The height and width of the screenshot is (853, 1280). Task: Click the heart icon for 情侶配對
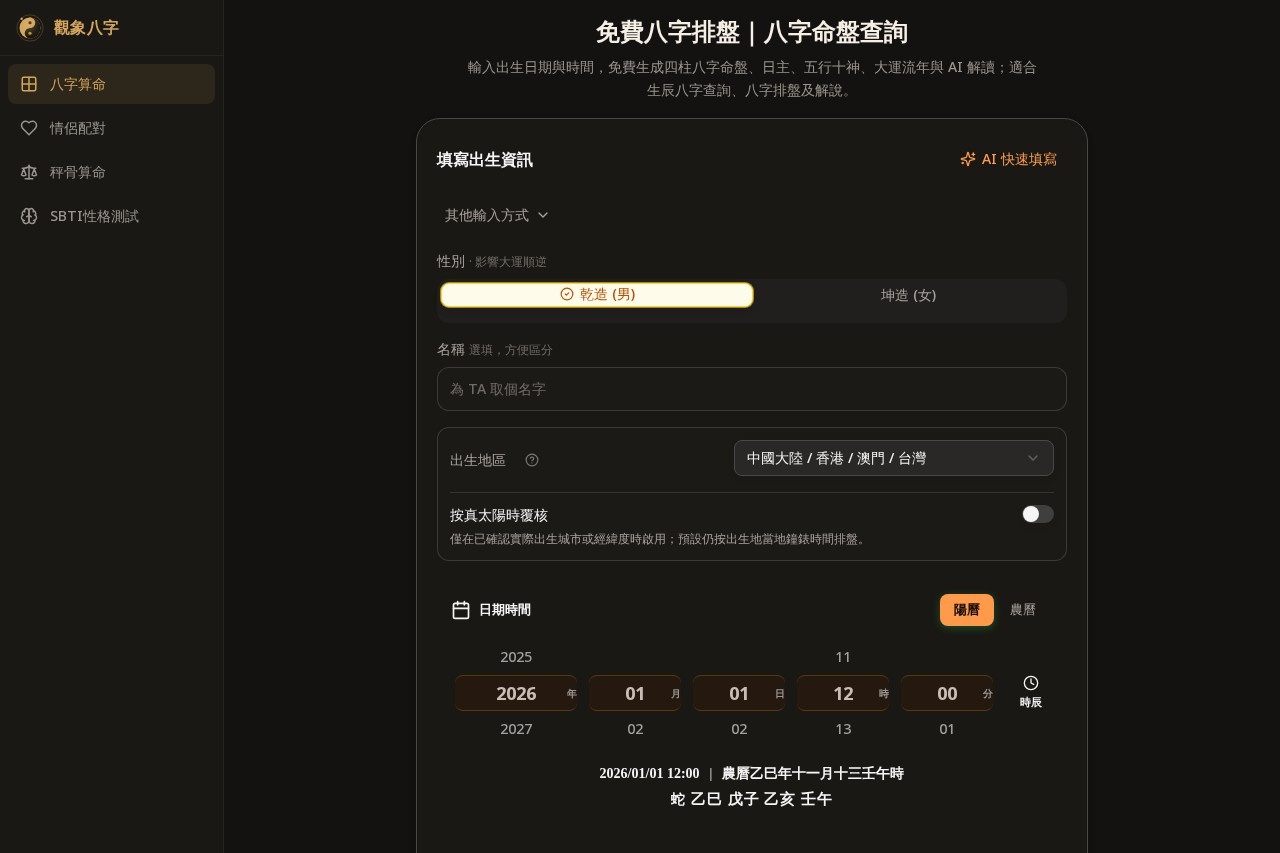point(29,128)
